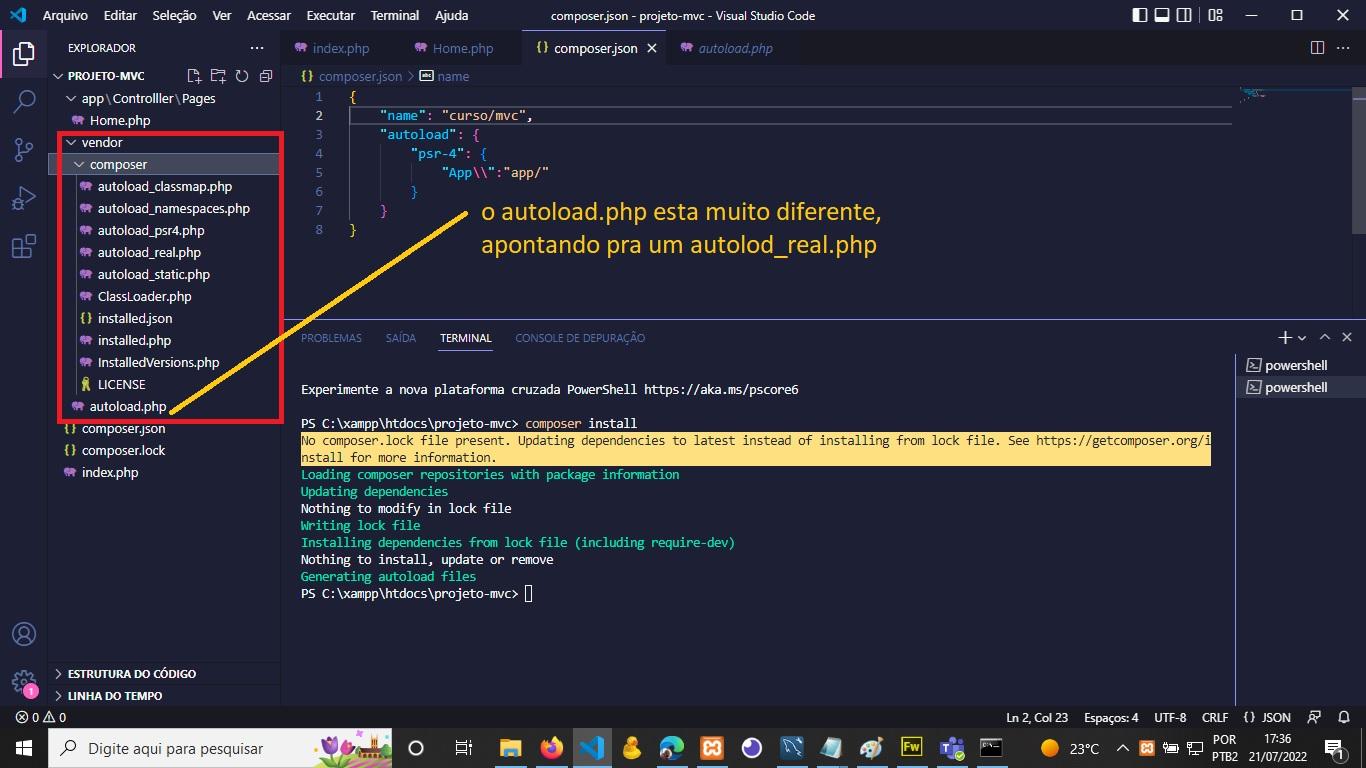Toggle secondary side bar visibility
The height and width of the screenshot is (768, 1366).
tap(1186, 15)
